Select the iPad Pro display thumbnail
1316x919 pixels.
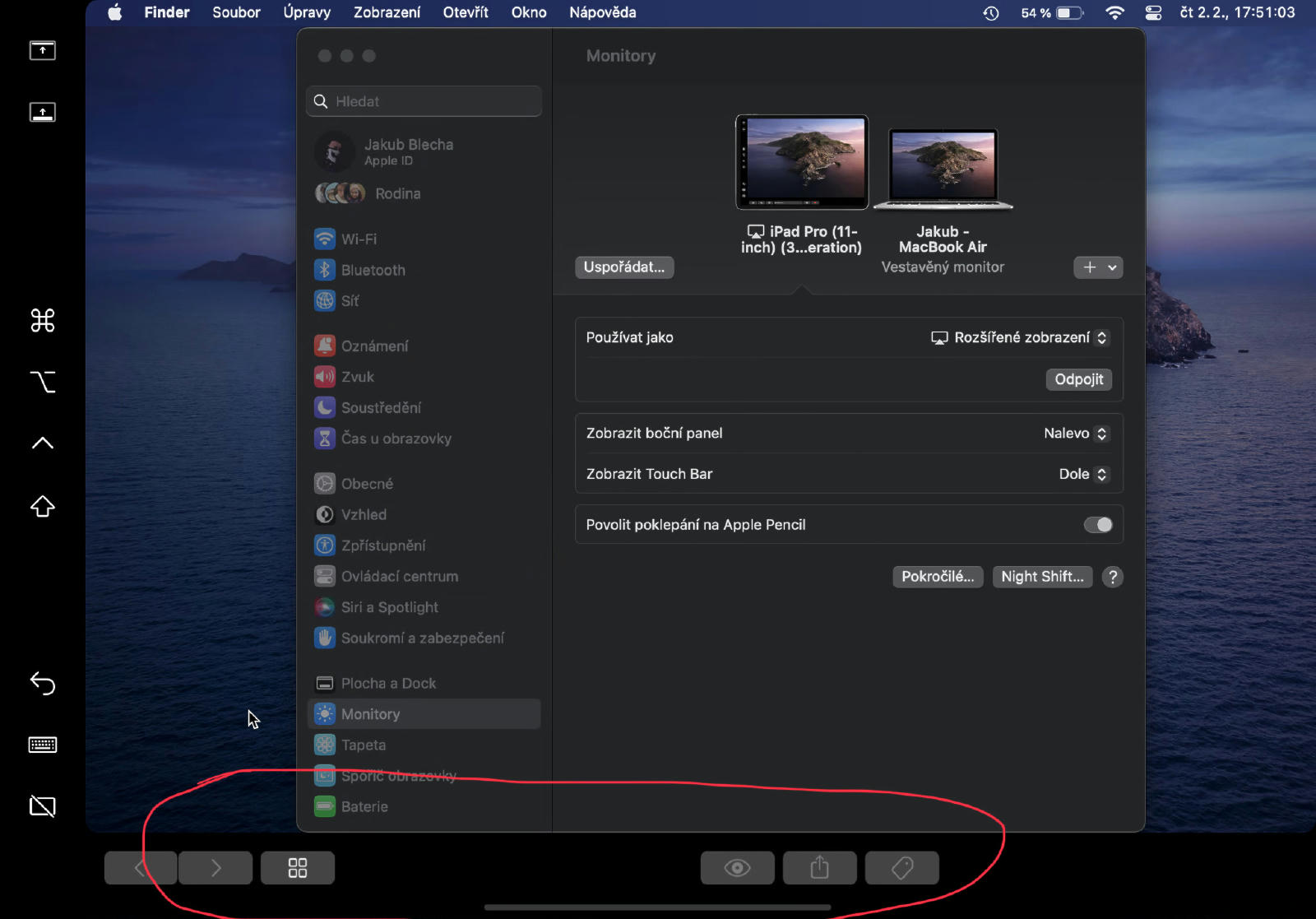(802, 162)
